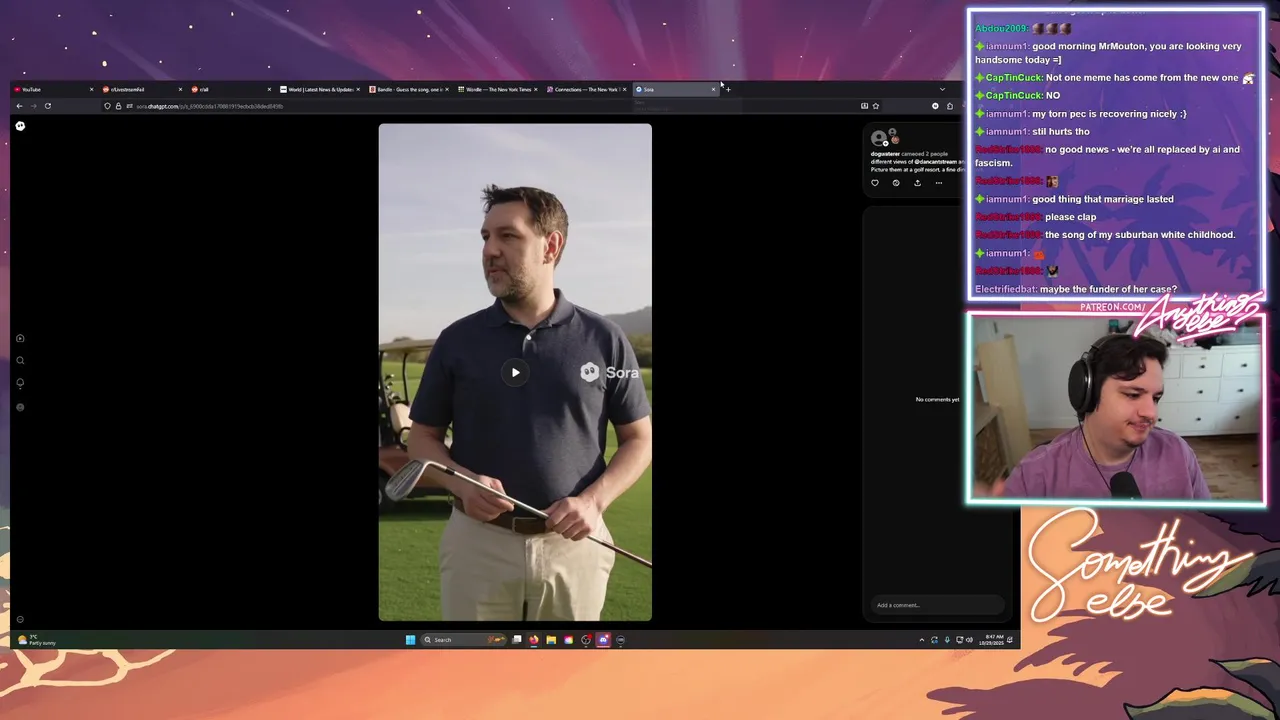Open File Explorer from the taskbar
This screenshot has height=720, width=1280.
[x=551, y=640]
